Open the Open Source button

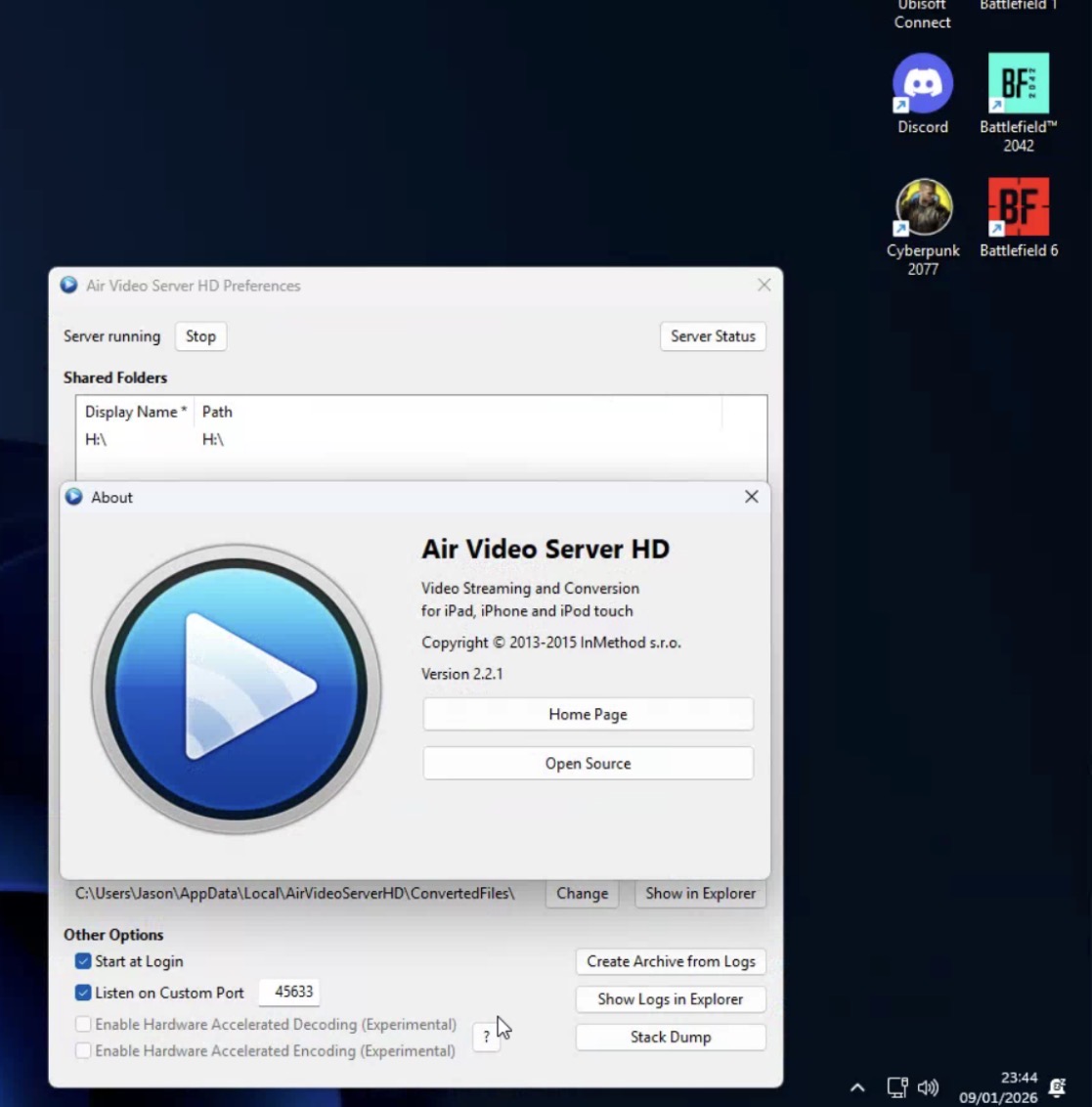588,763
